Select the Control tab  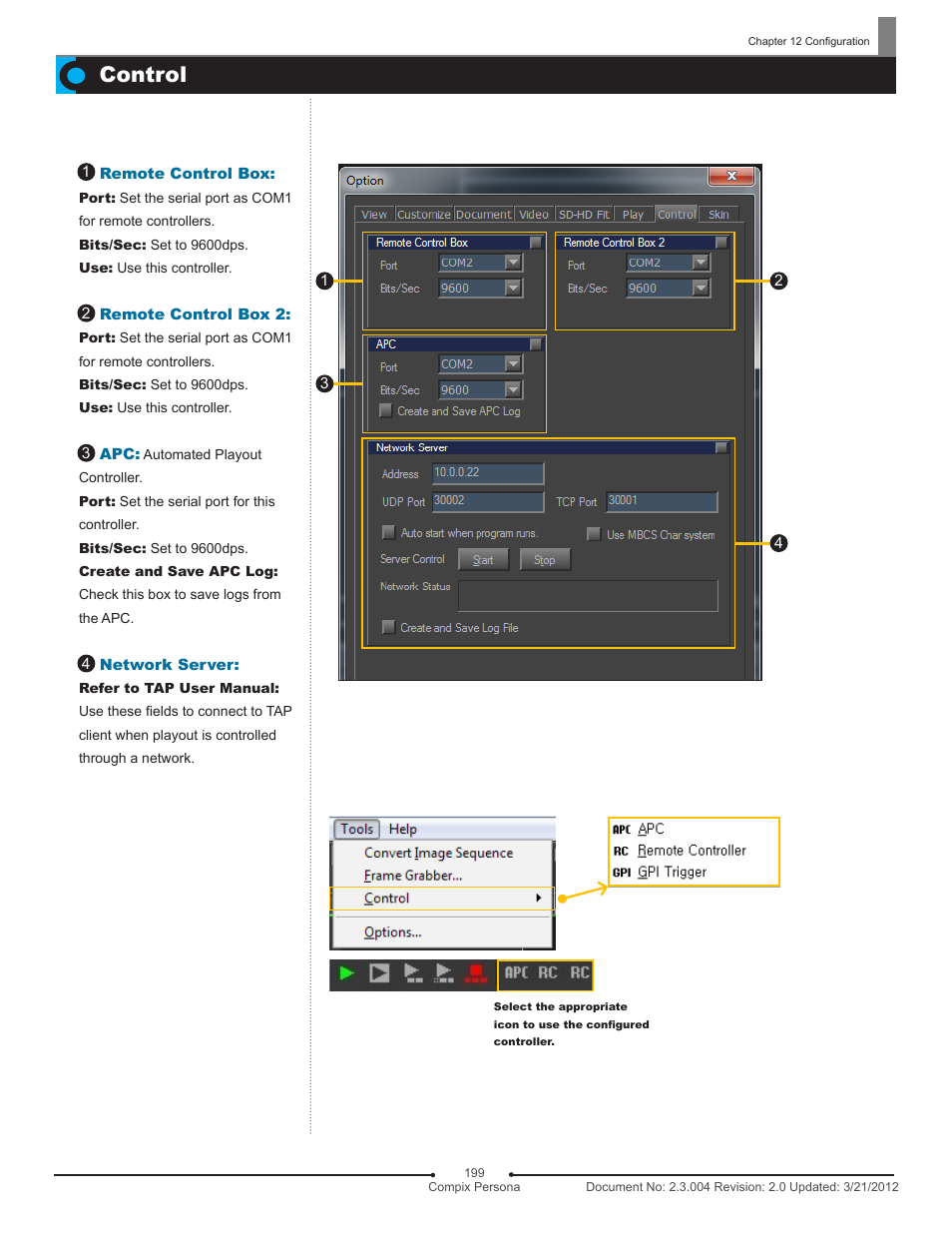(x=677, y=214)
